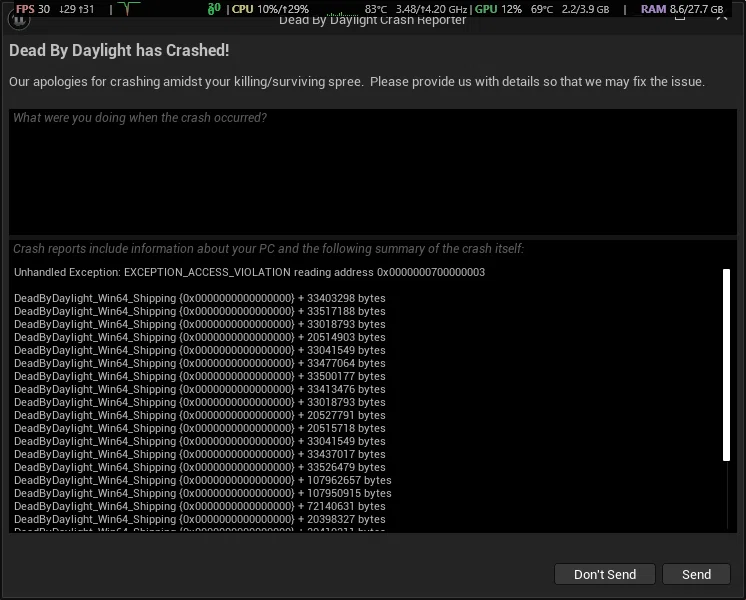Click the crash summary vertical scrollbar
The image size is (746, 600).
pos(726,365)
